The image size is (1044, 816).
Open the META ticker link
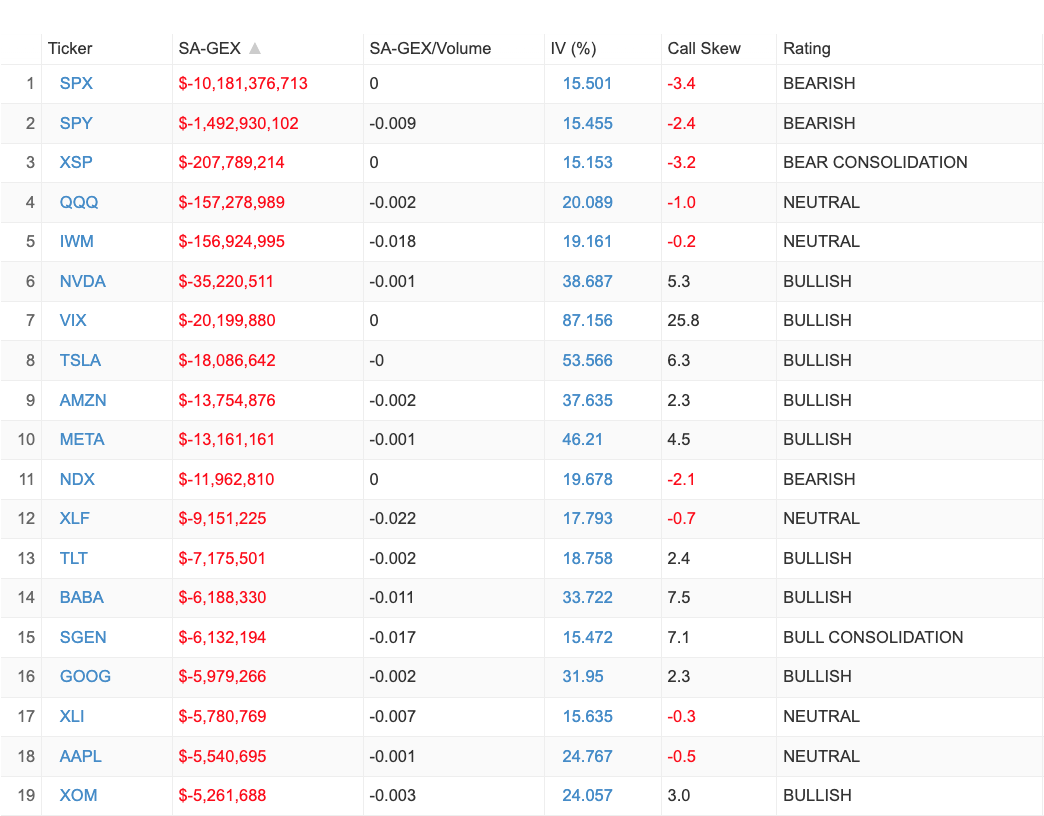82,440
